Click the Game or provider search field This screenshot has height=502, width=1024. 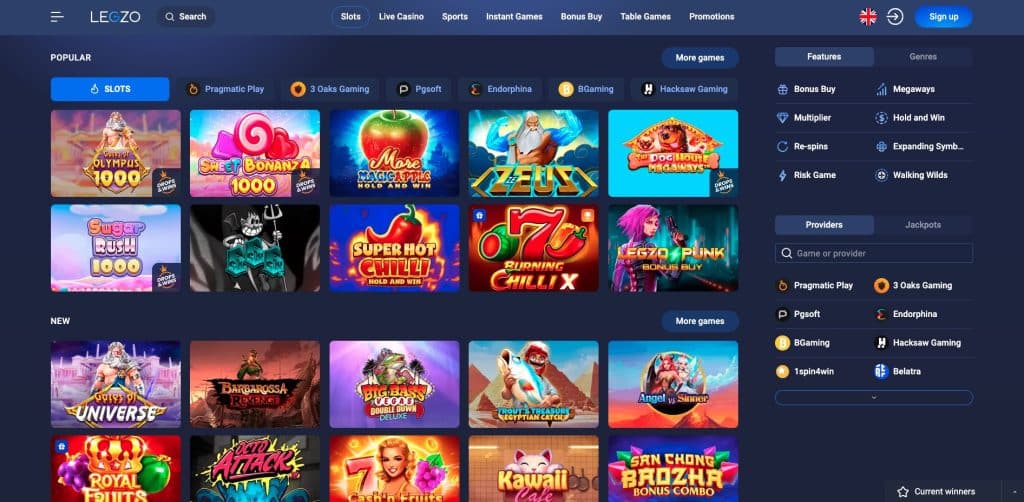click(874, 253)
